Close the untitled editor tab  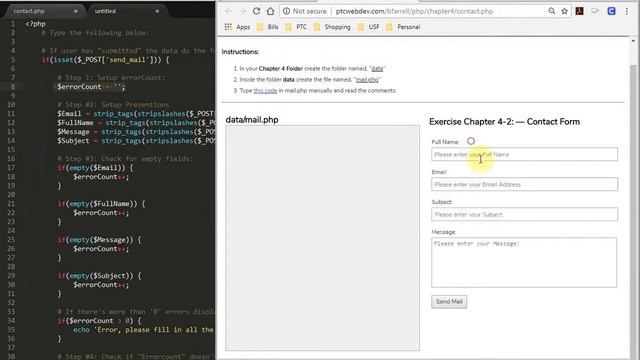tap(157, 11)
